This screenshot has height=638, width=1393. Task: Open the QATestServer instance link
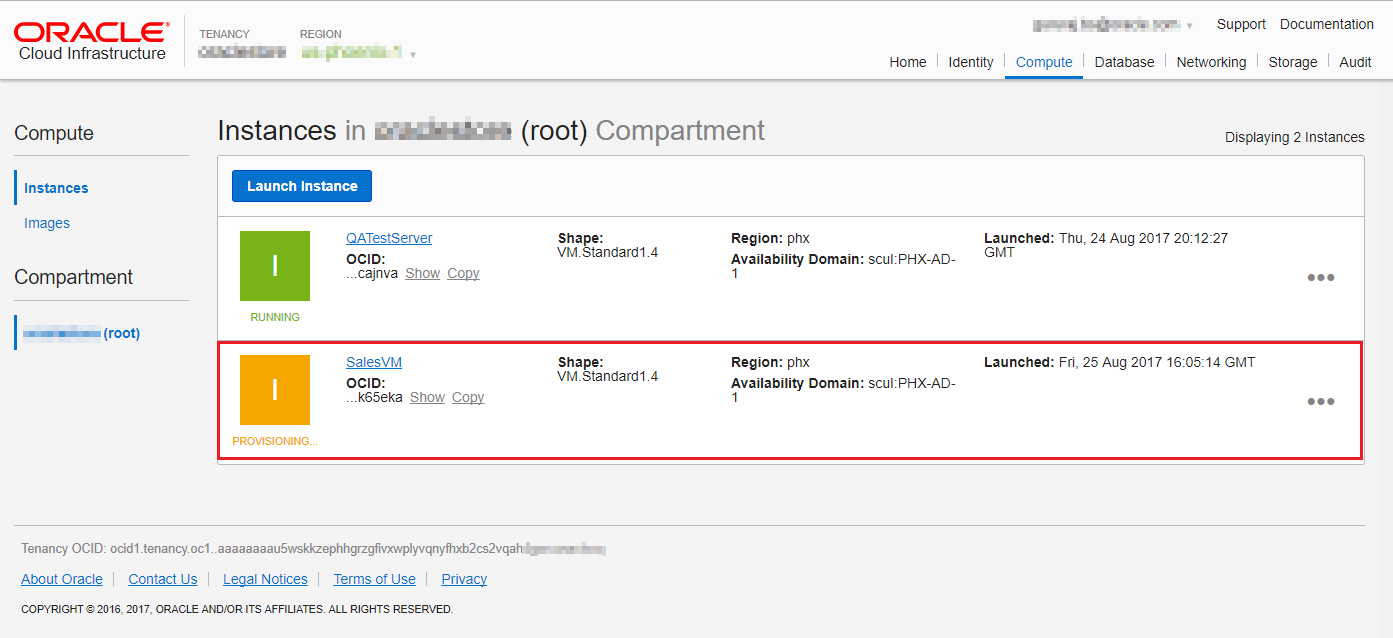point(389,238)
